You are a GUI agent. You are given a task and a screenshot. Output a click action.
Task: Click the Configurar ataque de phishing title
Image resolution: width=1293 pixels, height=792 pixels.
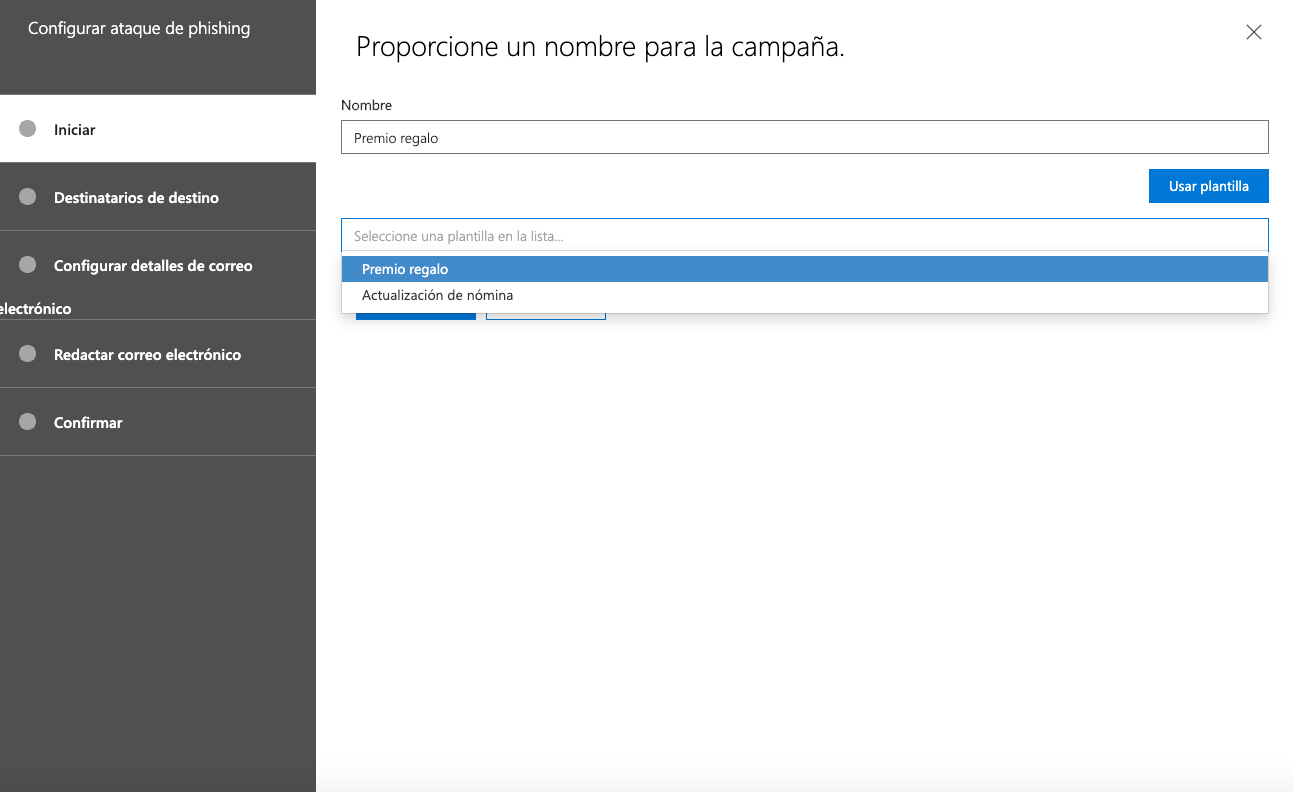139,28
